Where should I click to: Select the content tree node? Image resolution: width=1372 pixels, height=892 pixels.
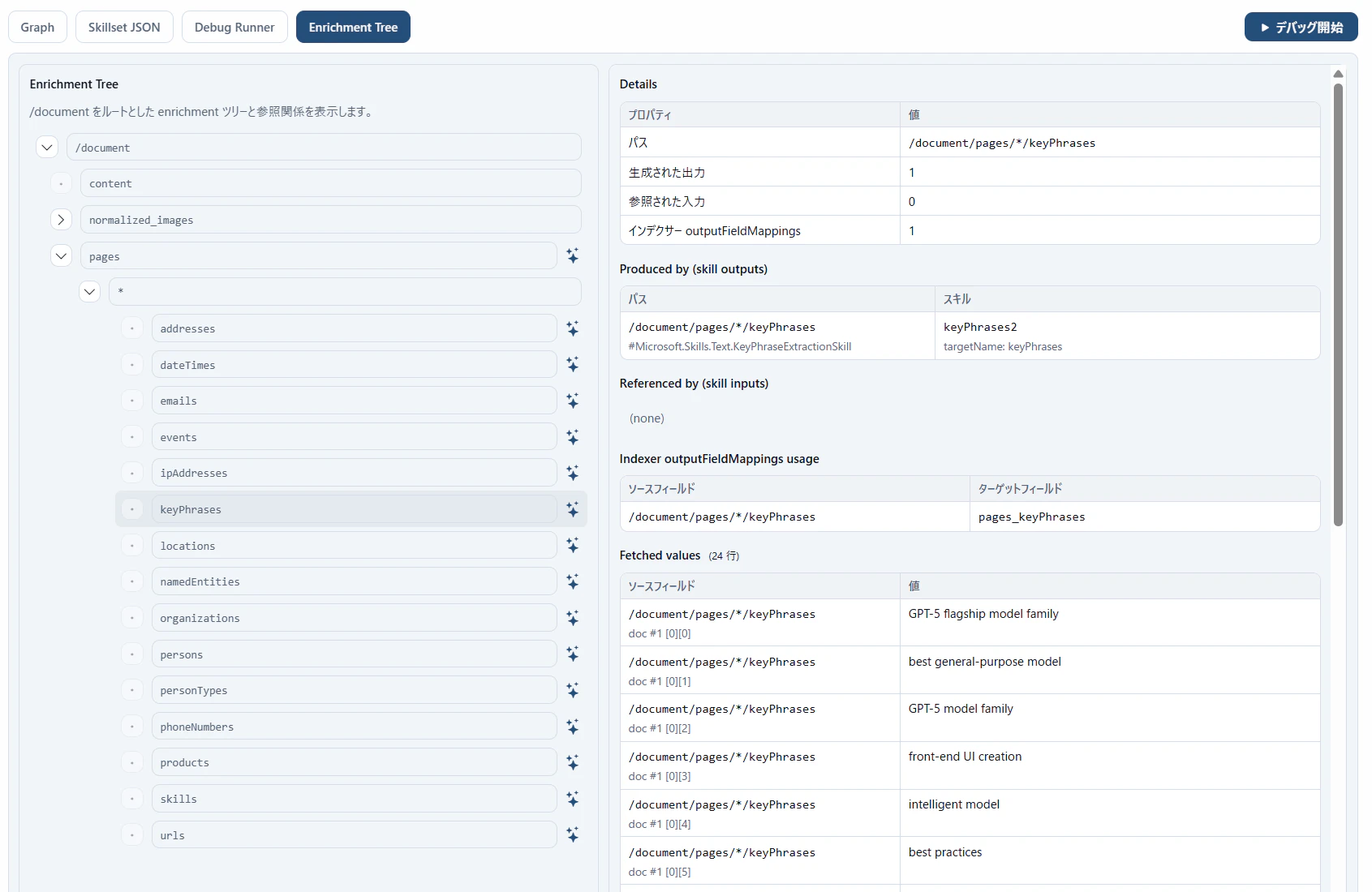click(x=331, y=183)
